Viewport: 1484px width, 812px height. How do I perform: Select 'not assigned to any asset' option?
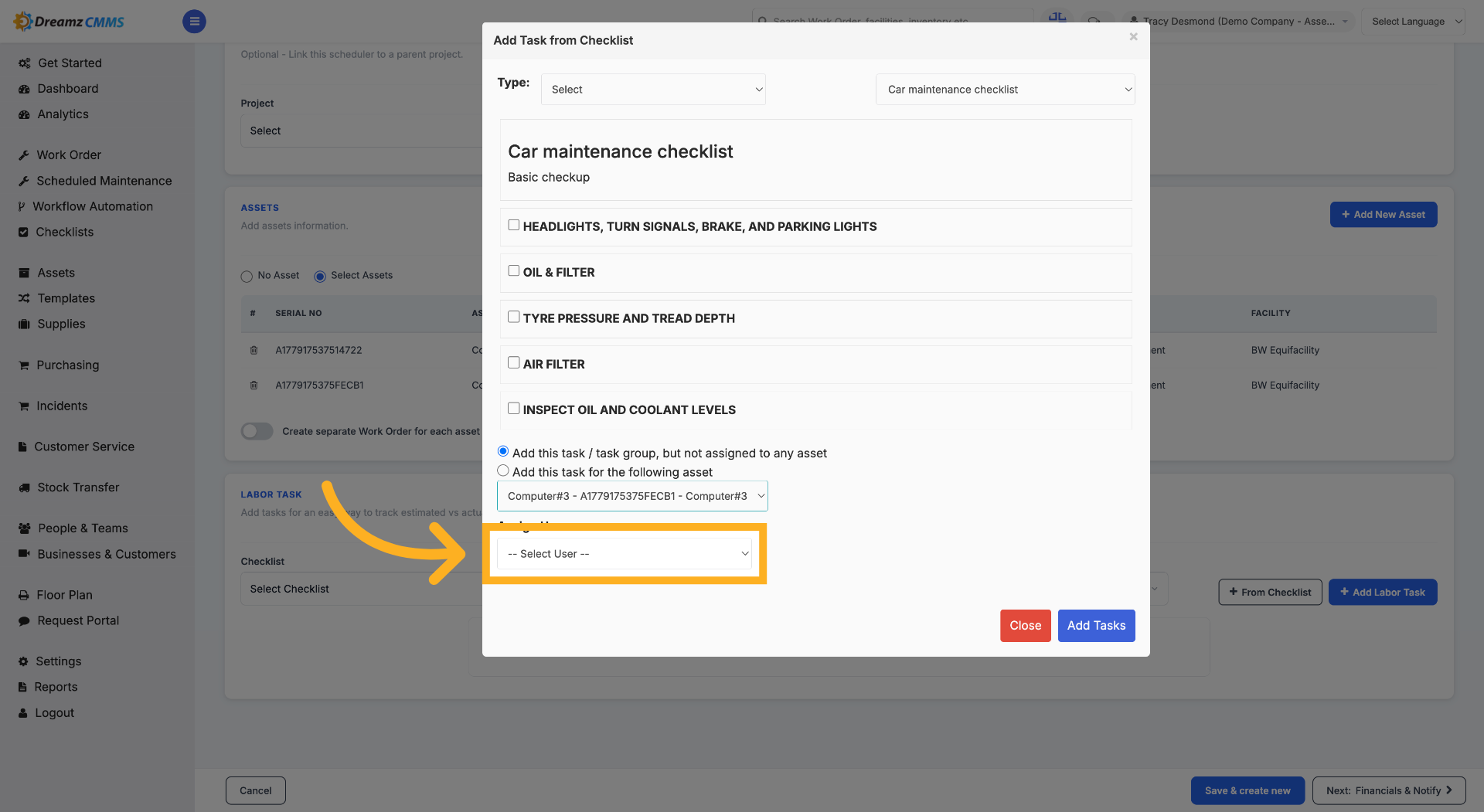[503, 451]
